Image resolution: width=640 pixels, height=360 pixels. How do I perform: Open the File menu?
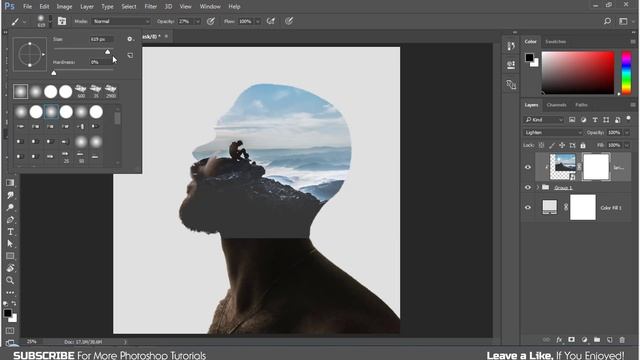(x=27, y=7)
